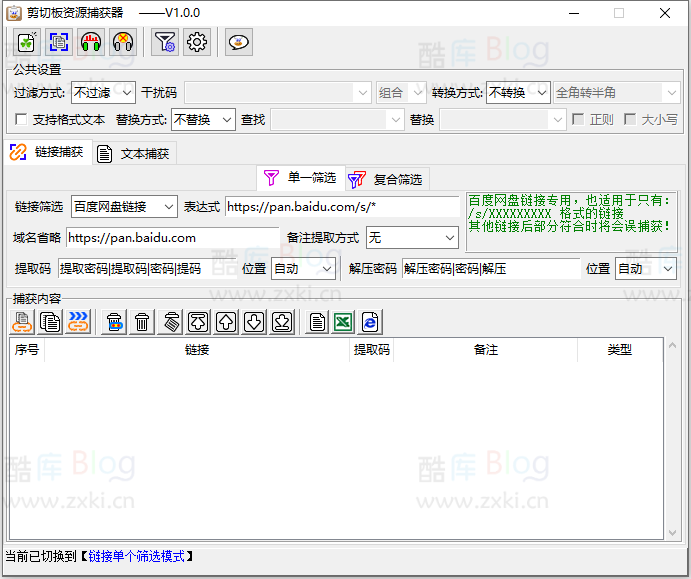
Task: Open the 替换 combo box
Action: [503, 119]
